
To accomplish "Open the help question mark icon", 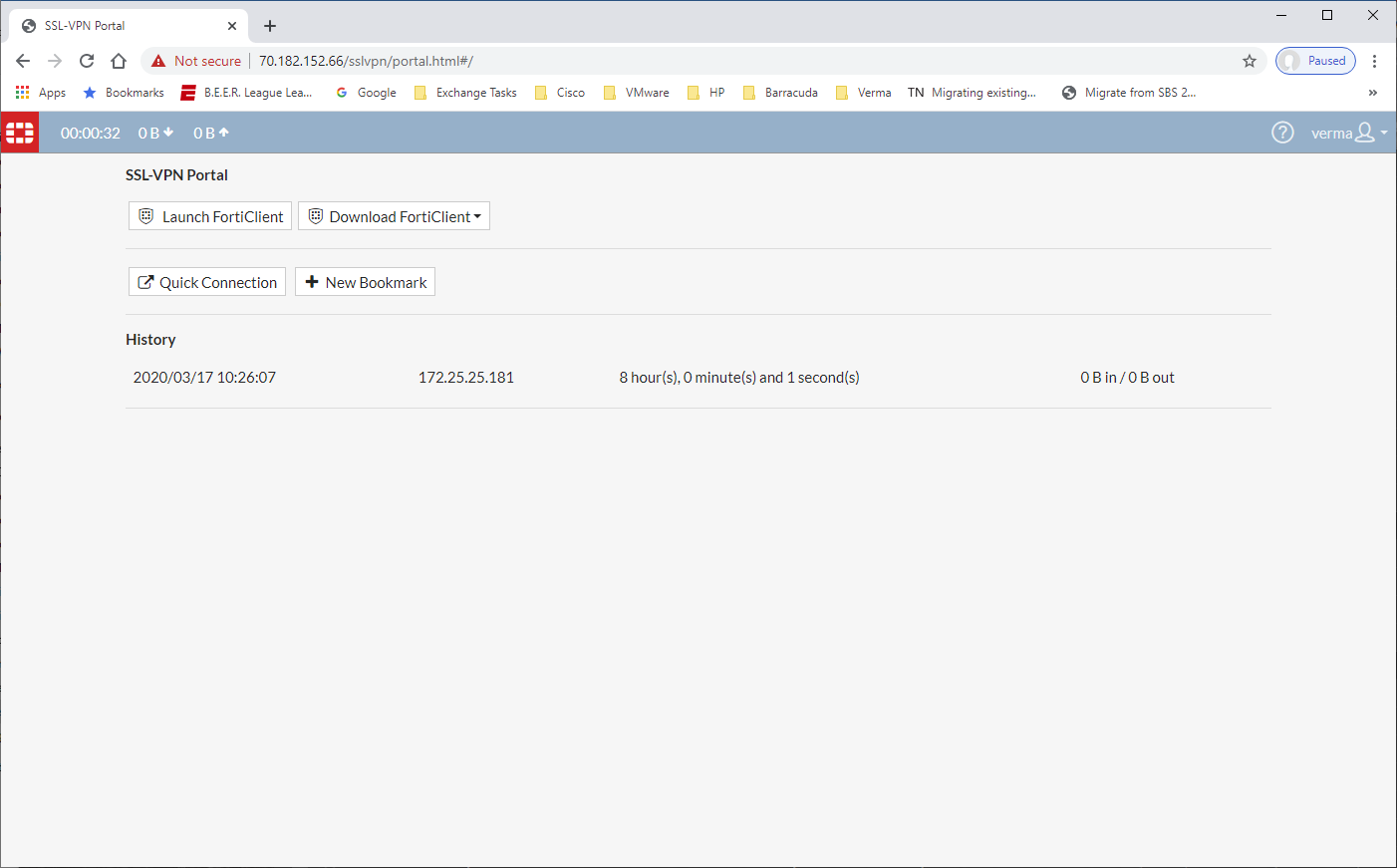I will [1282, 133].
